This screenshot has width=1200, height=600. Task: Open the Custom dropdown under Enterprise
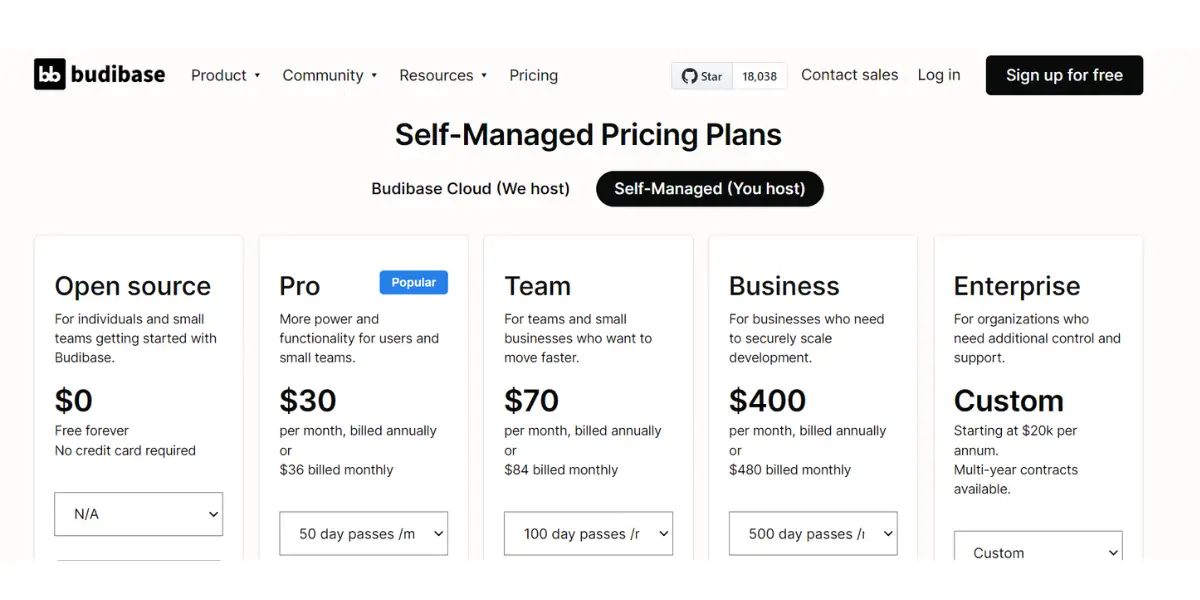tap(1038, 547)
